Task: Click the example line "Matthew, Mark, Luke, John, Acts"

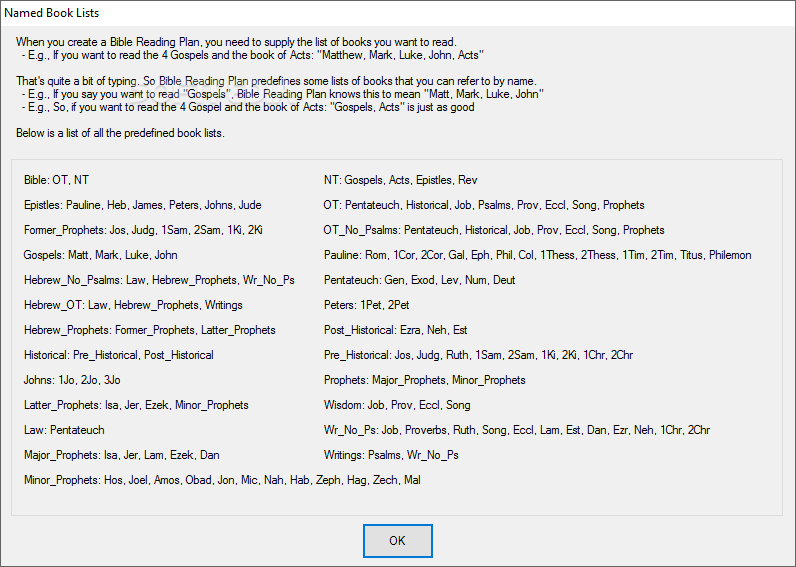Action: (x=253, y=55)
